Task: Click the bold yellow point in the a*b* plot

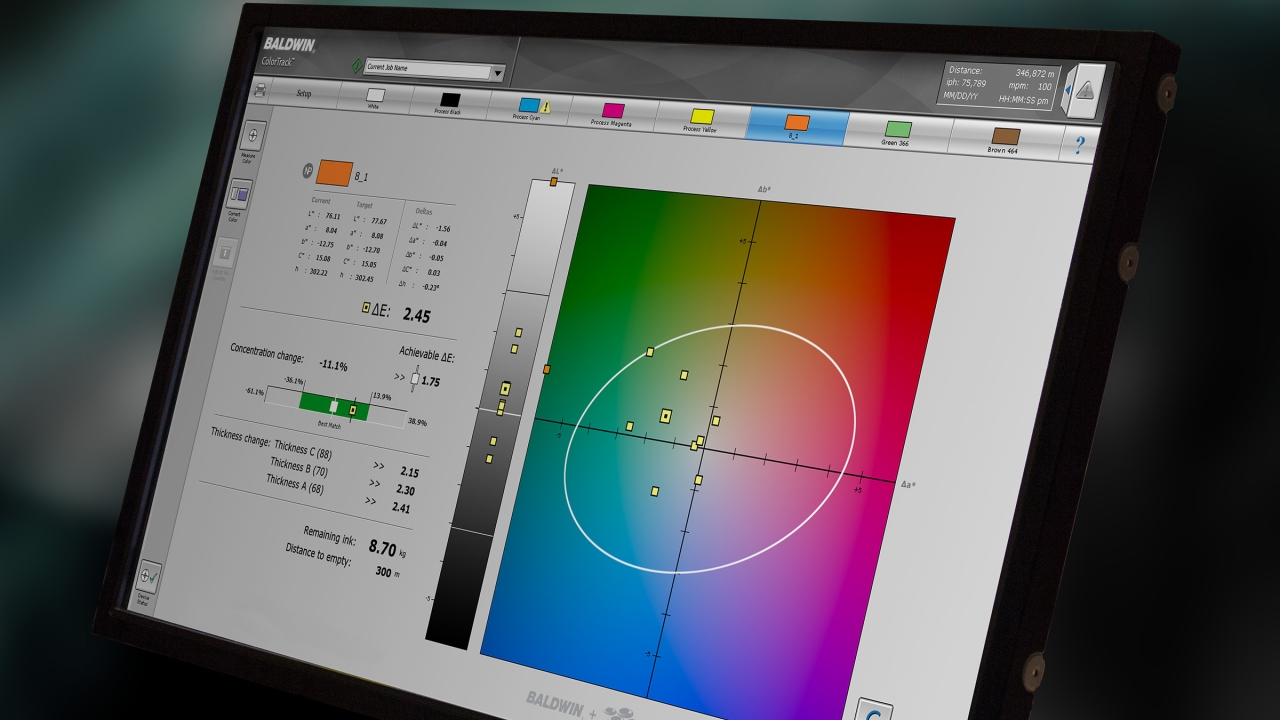Action: pyautogui.click(x=666, y=415)
